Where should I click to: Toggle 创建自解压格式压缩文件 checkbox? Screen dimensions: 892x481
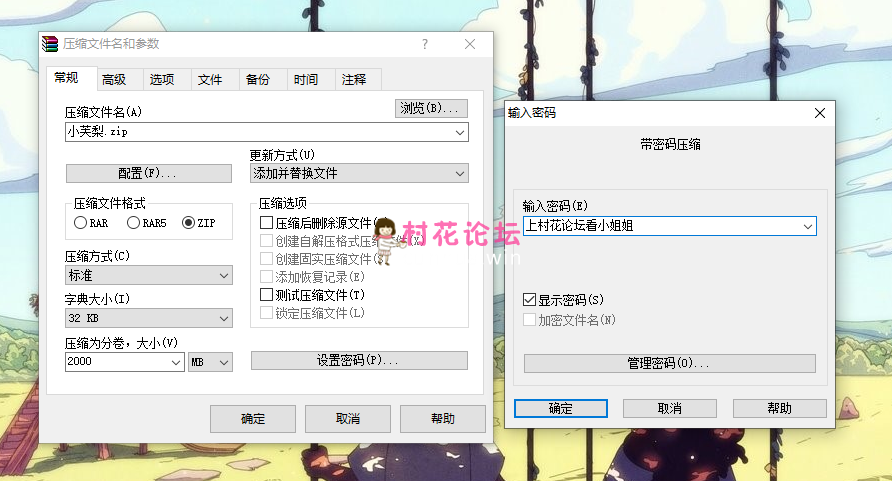266,240
